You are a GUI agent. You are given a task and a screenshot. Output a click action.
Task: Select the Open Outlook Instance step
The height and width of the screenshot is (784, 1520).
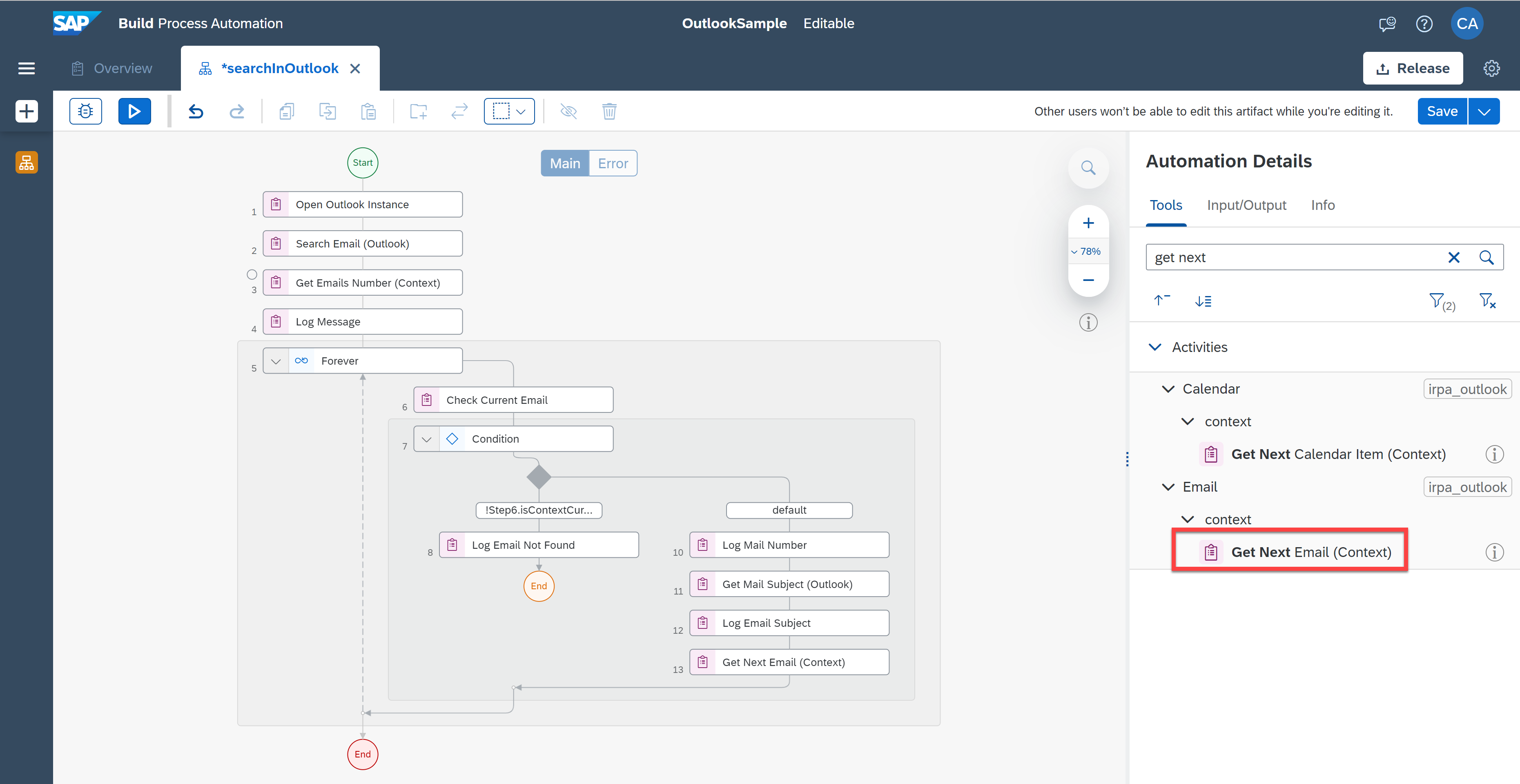(362, 205)
